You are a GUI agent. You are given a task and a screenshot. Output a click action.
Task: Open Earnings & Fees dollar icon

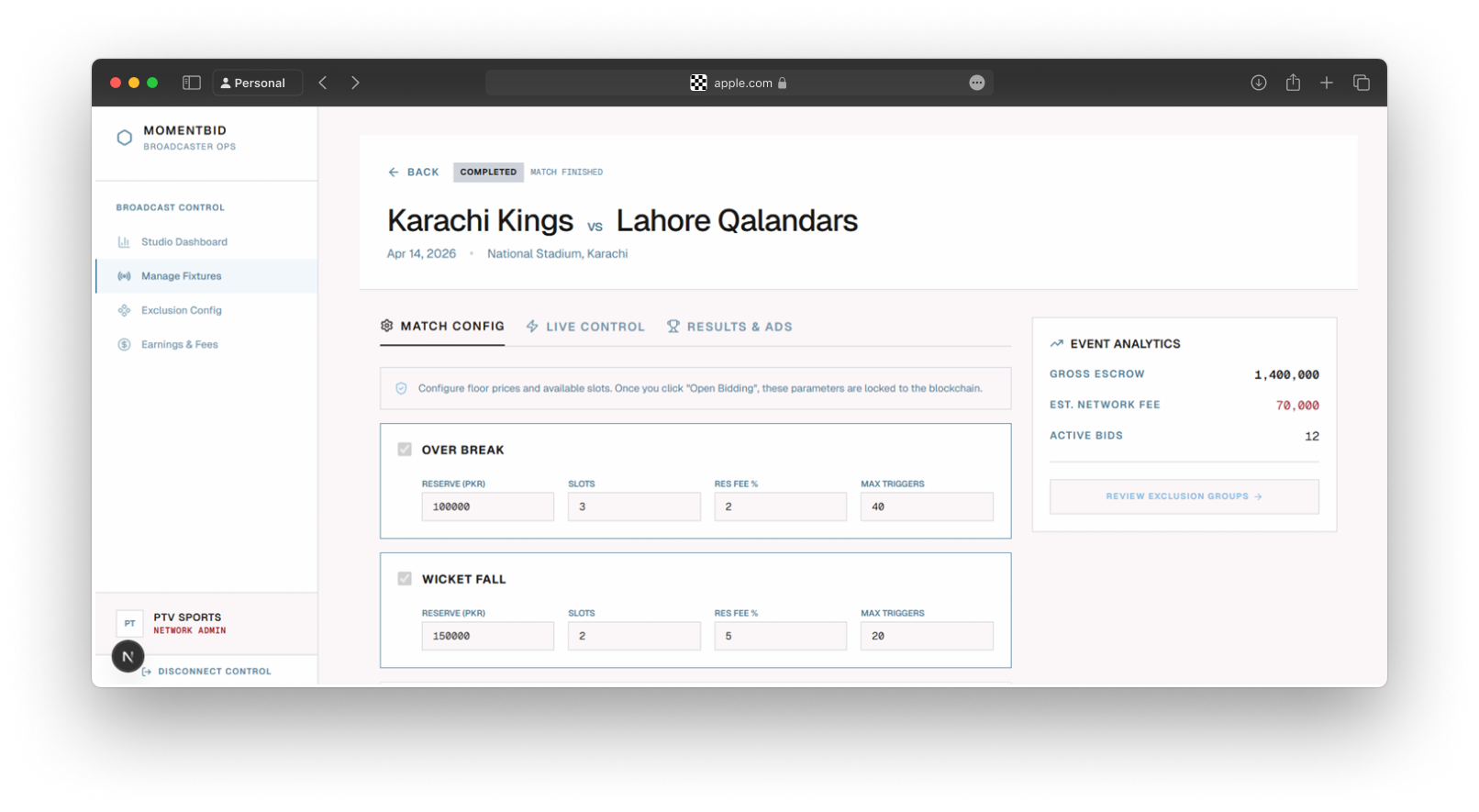click(124, 345)
